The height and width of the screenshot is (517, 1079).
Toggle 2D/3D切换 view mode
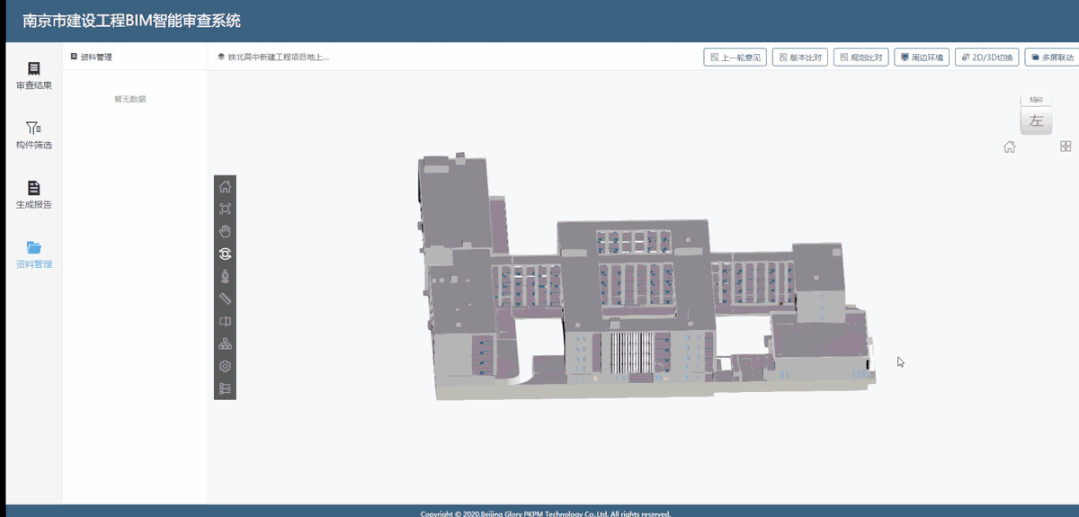[x=987, y=57]
